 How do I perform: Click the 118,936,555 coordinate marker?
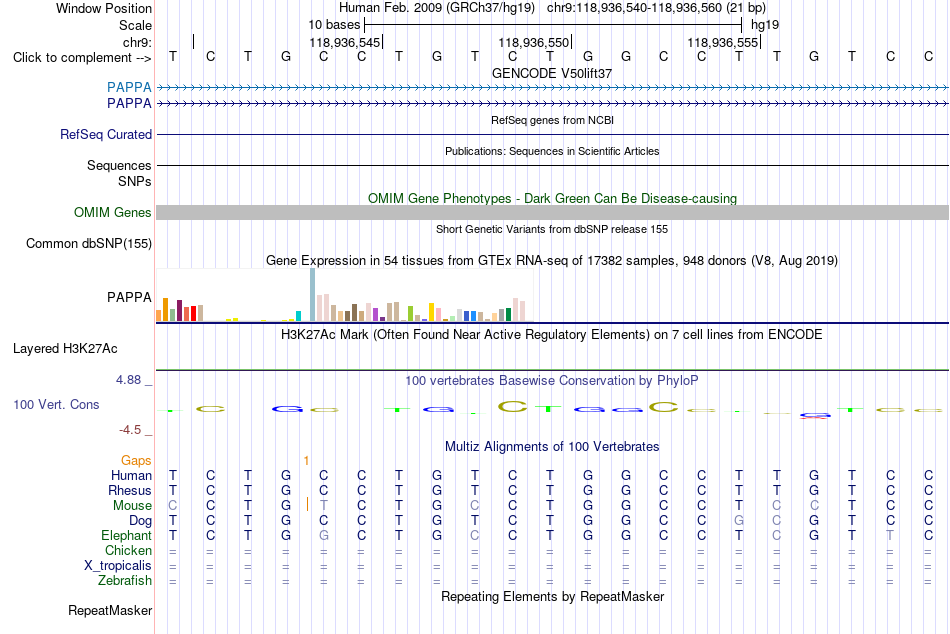click(x=723, y=42)
